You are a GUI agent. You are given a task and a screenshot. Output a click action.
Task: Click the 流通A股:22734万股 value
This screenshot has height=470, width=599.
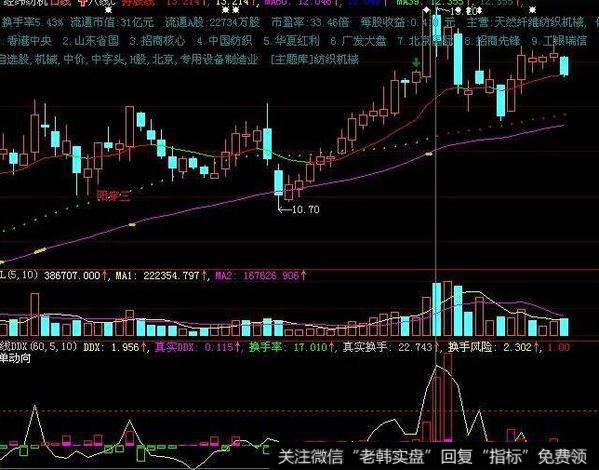pos(212,22)
